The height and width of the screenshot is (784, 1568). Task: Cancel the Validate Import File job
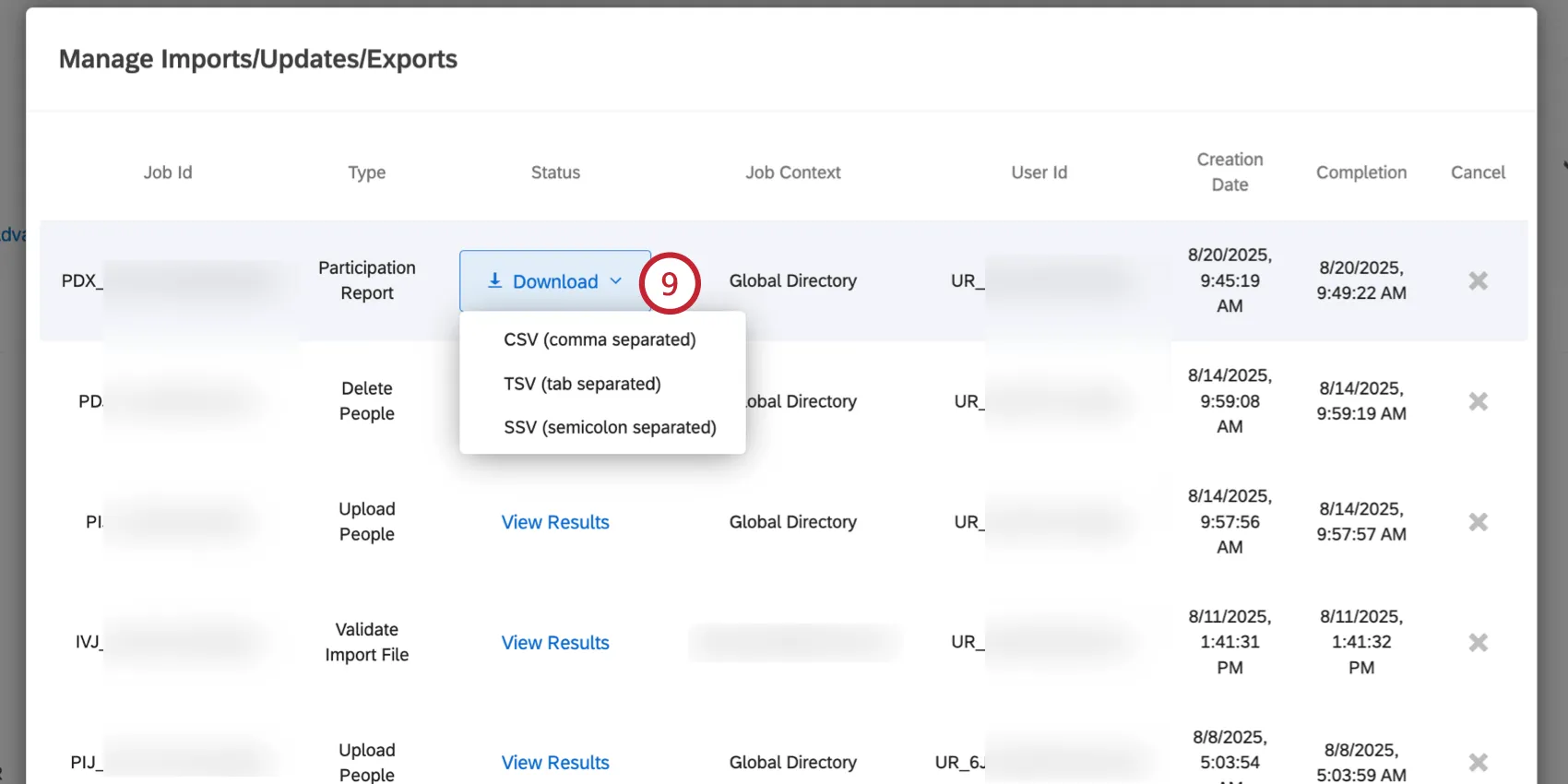pos(1478,642)
